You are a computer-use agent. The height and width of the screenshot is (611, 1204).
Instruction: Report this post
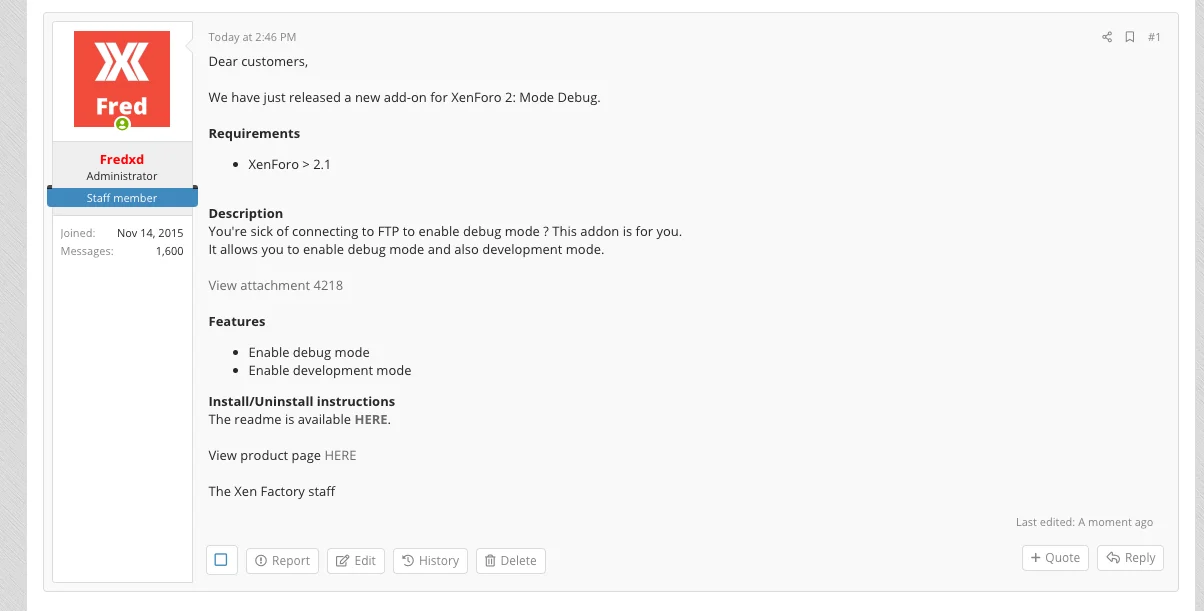pos(282,560)
